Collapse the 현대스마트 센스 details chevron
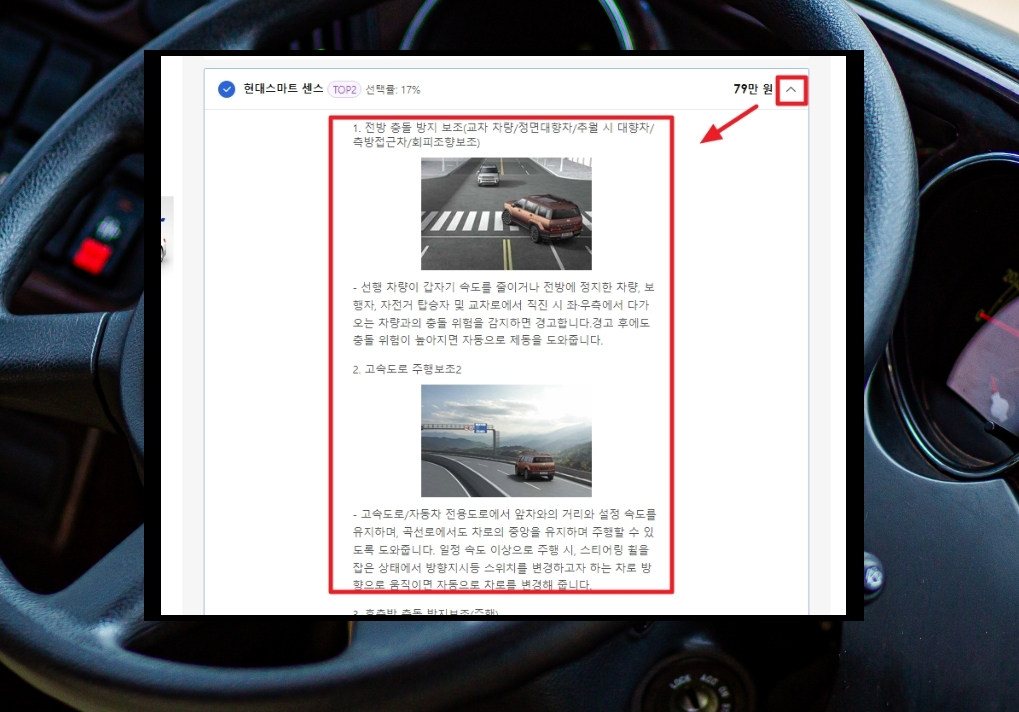Viewport: 1019px width, 712px height. [x=791, y=90]
